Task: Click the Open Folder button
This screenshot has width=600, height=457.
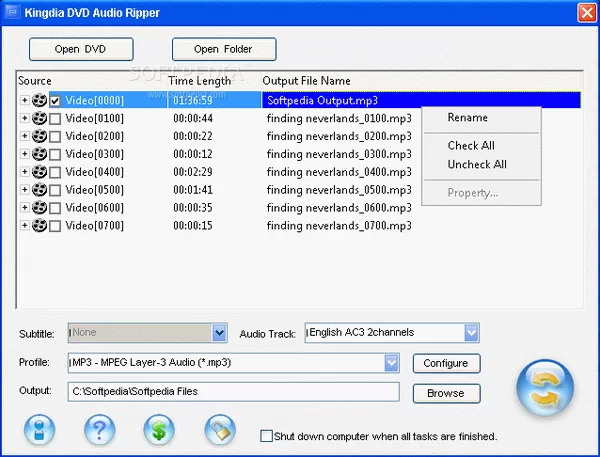Action: point(224,49)
